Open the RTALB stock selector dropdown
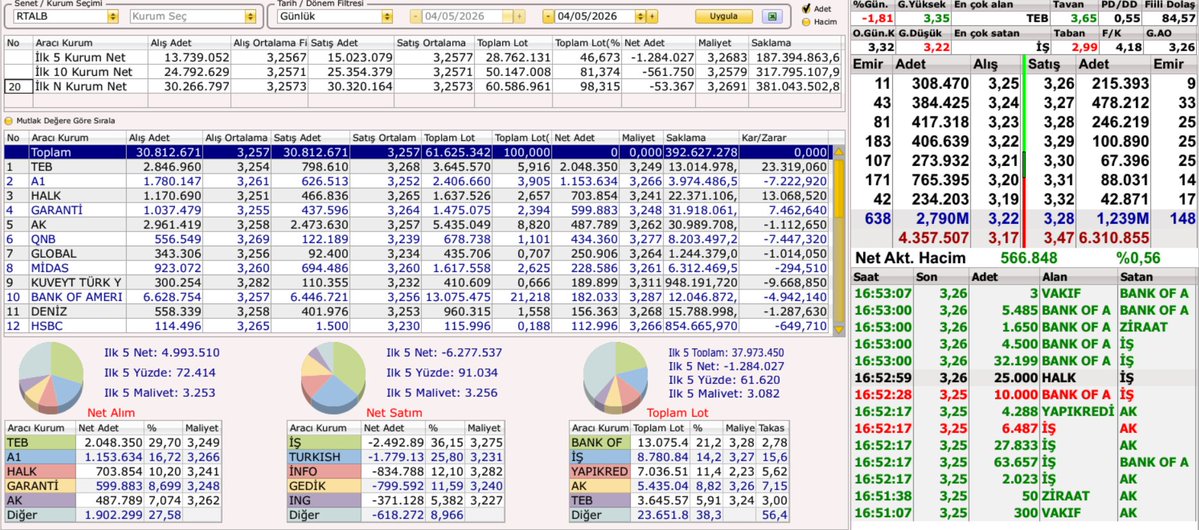 [x=113, y=17]
